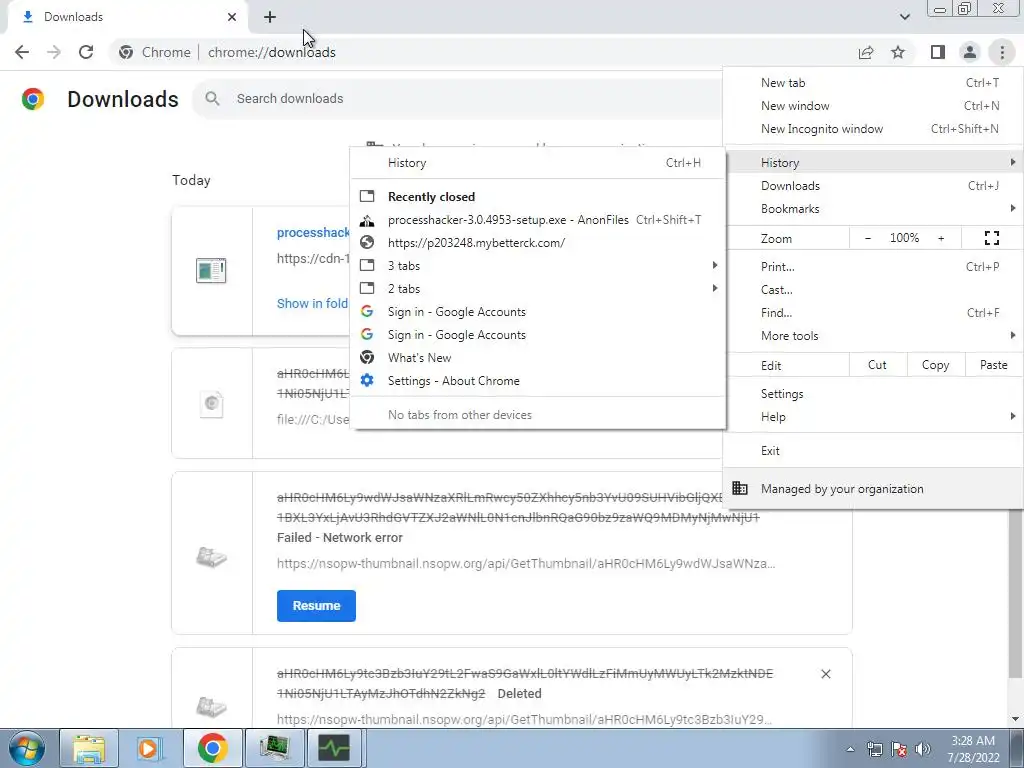Screen dimensions: 1024x768
Task: Click Paste in the Edit row
Action: (x=993, y=365)
